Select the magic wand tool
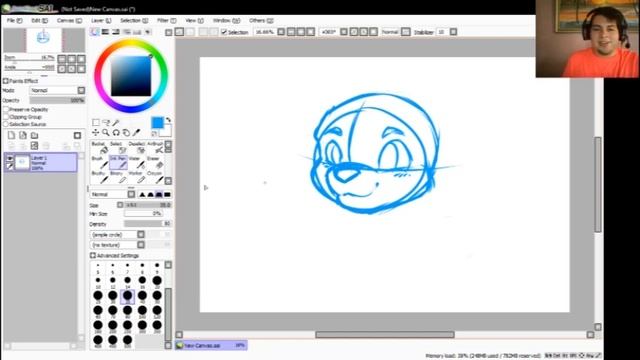Screen dimensions: 640x360 (x=116, y=122)
